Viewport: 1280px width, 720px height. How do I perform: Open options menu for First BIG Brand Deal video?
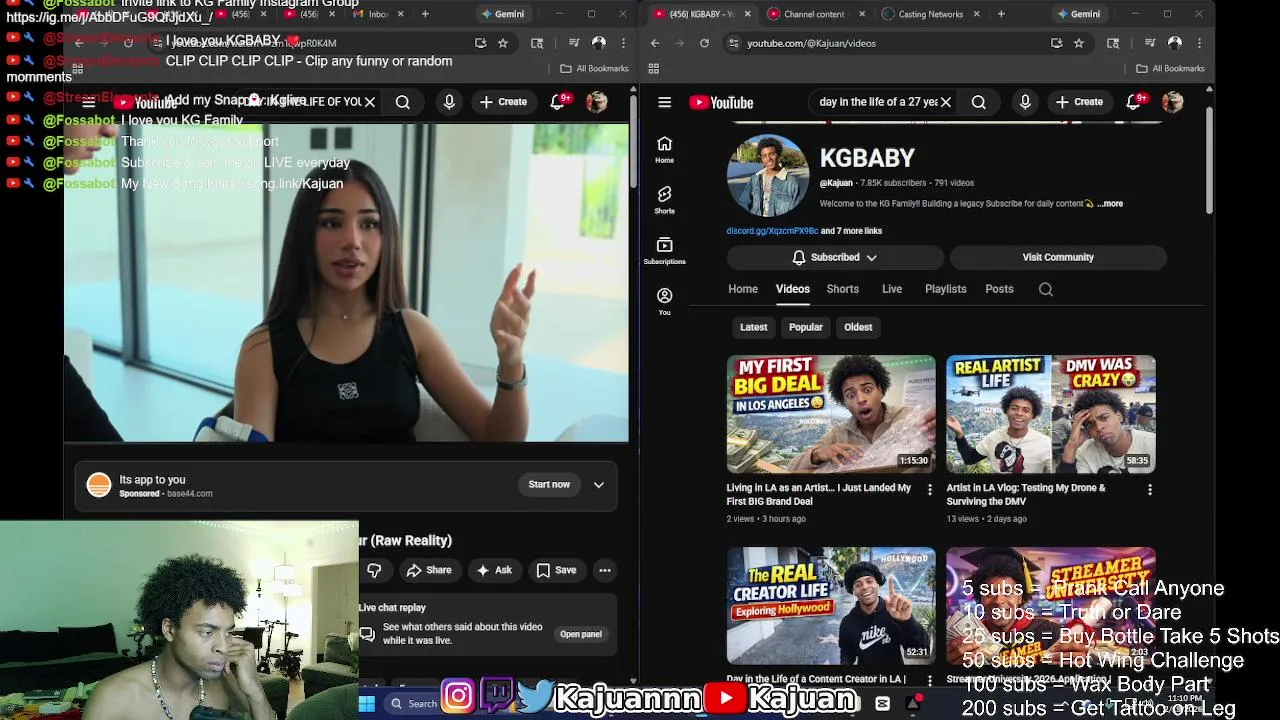(930, 490)
